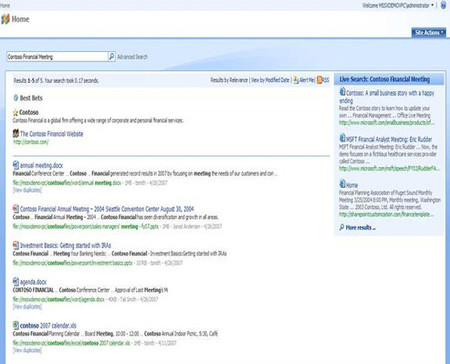Open the Advanced Search link
This screenshot has width=450, height=364.
coord(132,57)
